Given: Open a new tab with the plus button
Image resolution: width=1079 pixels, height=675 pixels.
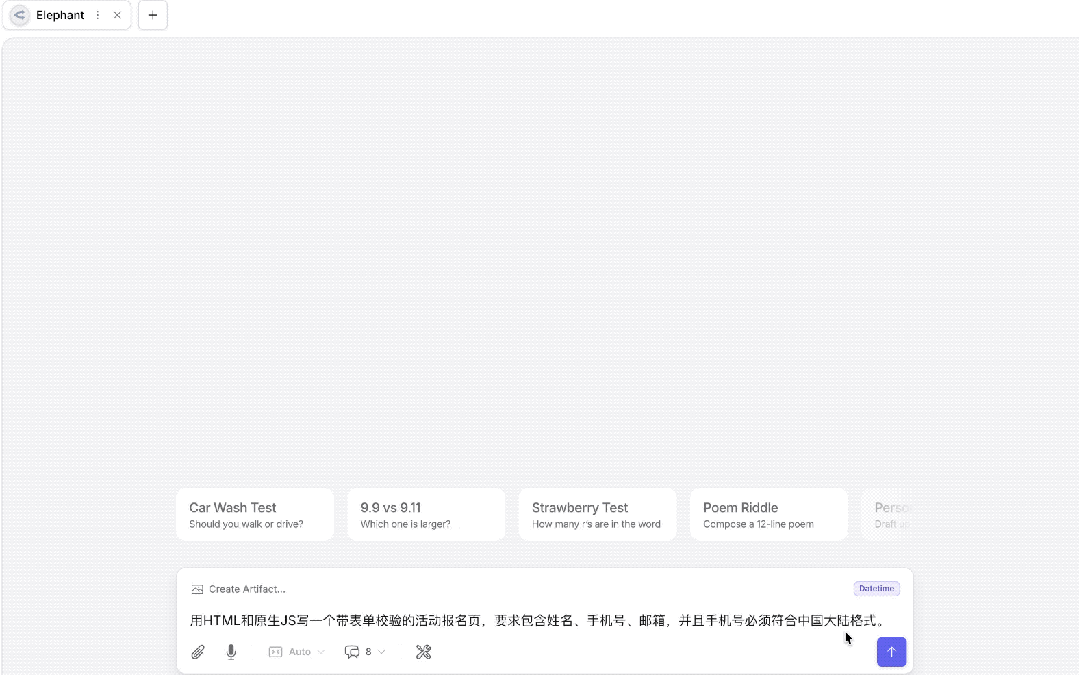Looking at the screenshot, I should click(x=152, y=15).
